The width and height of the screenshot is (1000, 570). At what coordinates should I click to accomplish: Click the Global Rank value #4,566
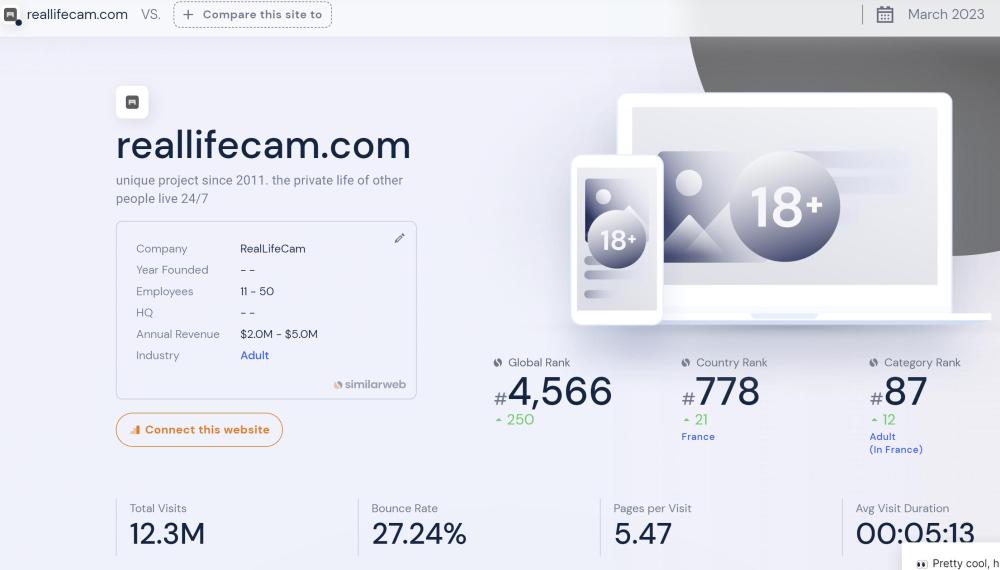pyautogui.click(x=553, y=392)
